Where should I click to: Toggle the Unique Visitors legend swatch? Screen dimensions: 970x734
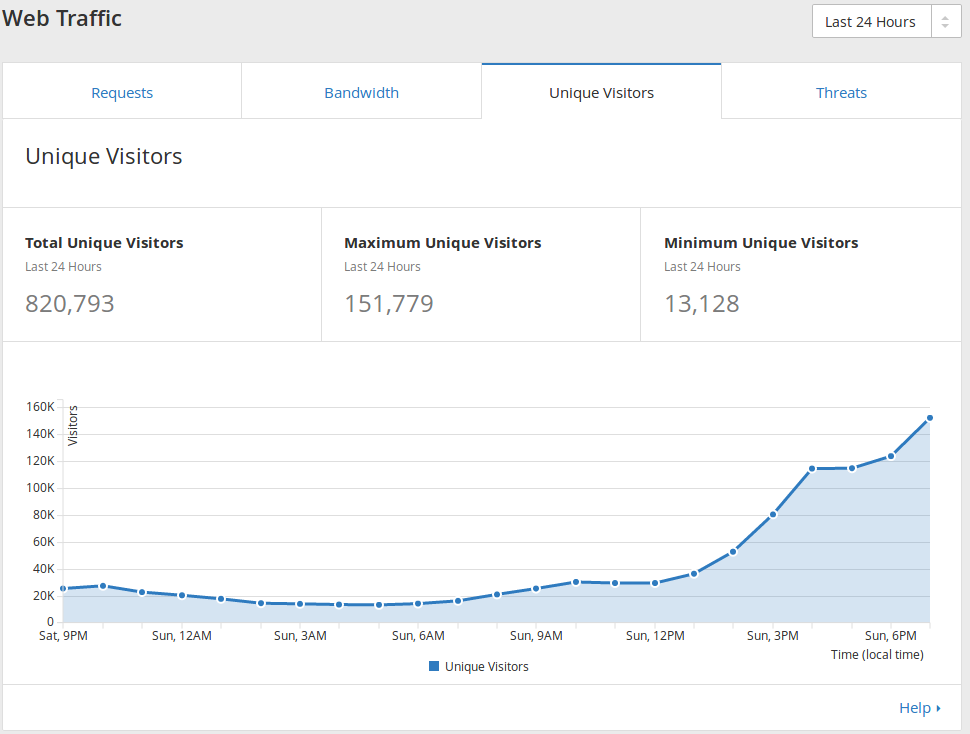434,666
